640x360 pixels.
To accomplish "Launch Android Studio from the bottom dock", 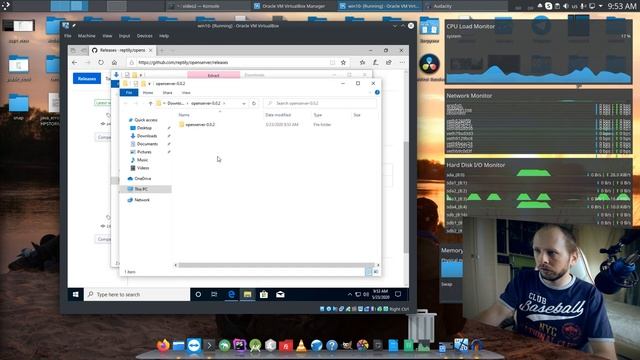I will [255, 346].
